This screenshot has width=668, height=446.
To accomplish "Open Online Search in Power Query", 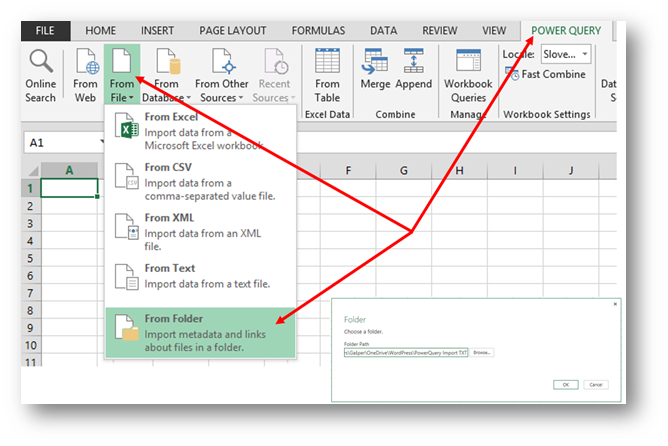I will [x=40, y=75].
